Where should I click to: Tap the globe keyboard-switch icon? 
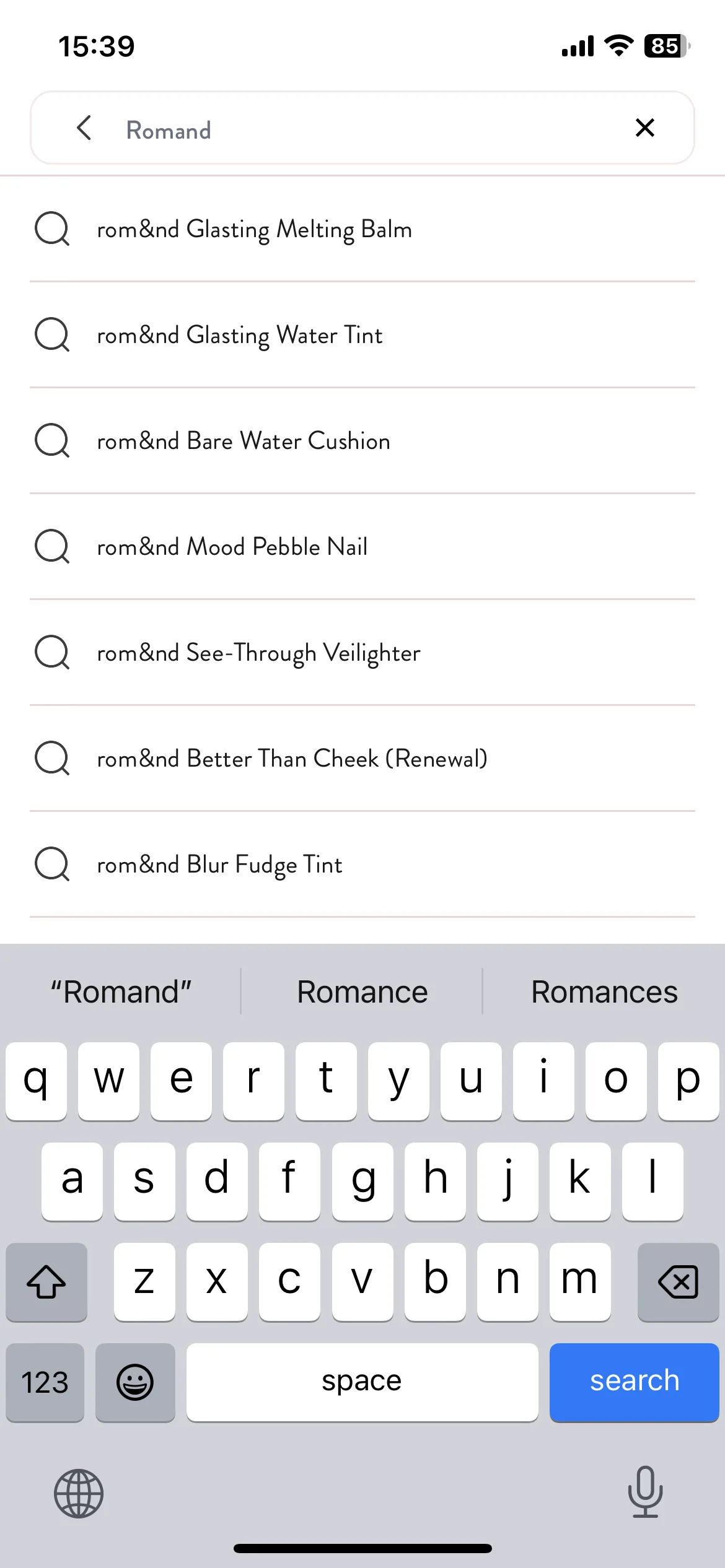tap(79, 1493)
